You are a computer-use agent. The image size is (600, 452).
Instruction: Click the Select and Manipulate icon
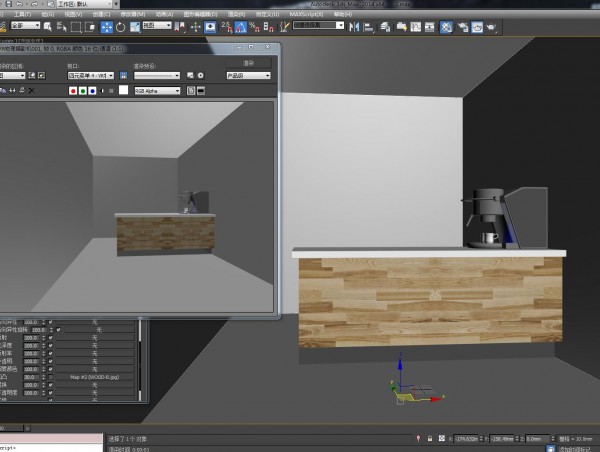coord(196,27)
